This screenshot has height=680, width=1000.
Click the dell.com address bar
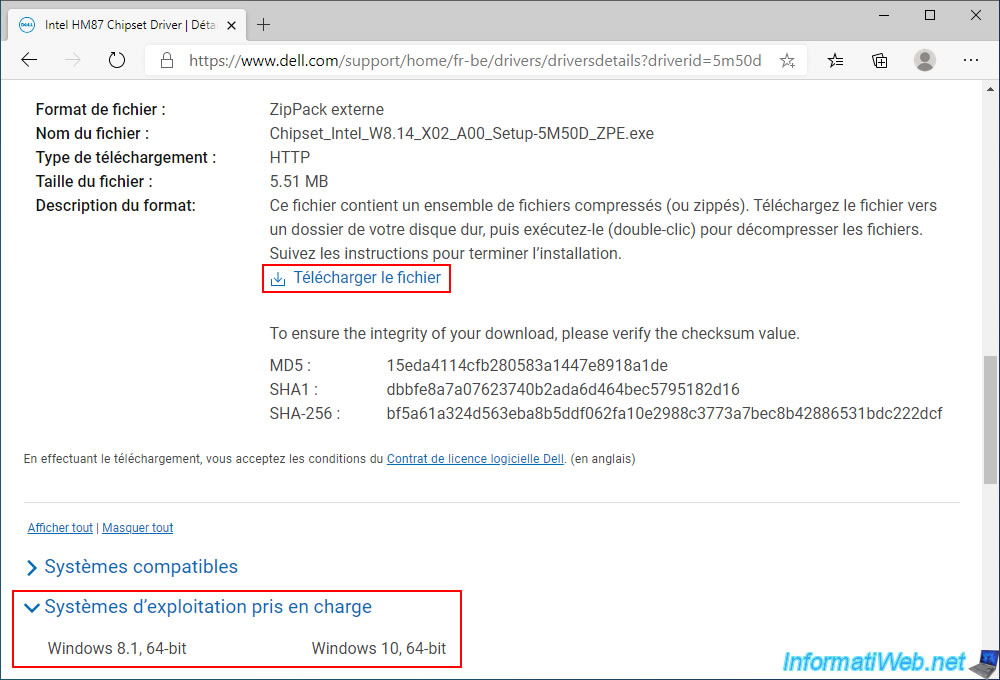click(x=475, y=60)
